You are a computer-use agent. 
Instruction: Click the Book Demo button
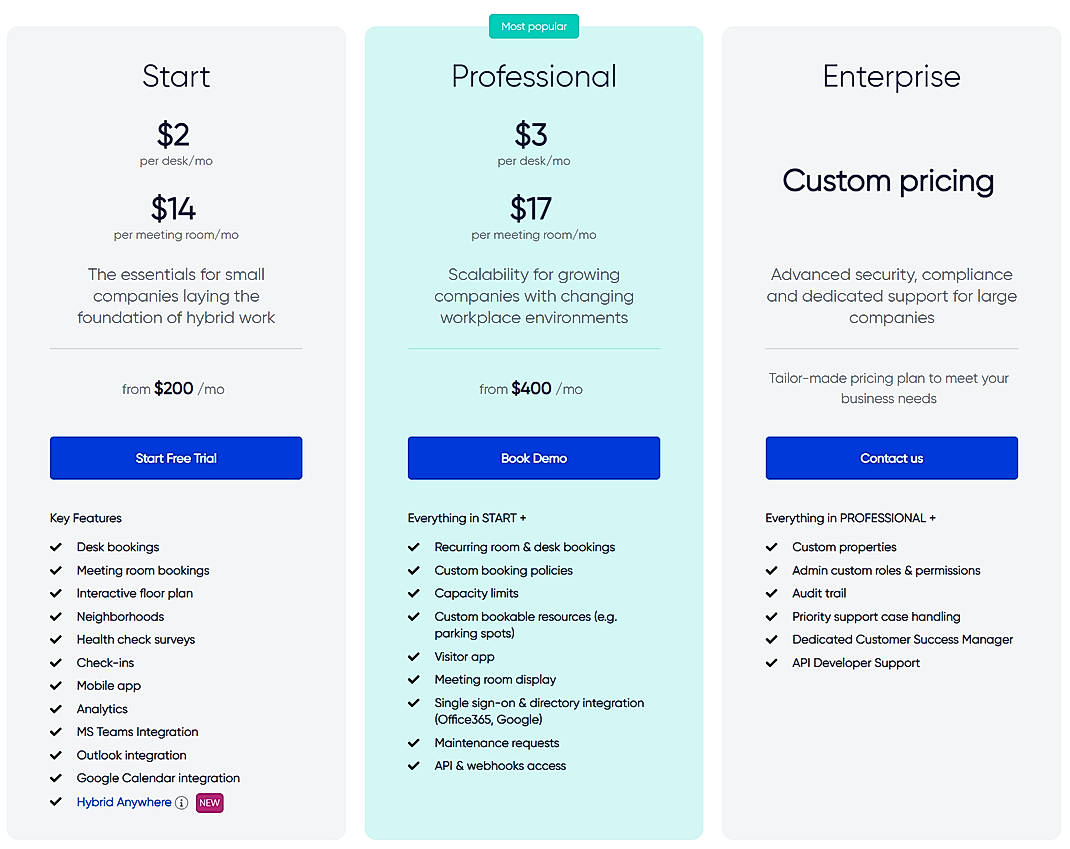click(533, 457)
